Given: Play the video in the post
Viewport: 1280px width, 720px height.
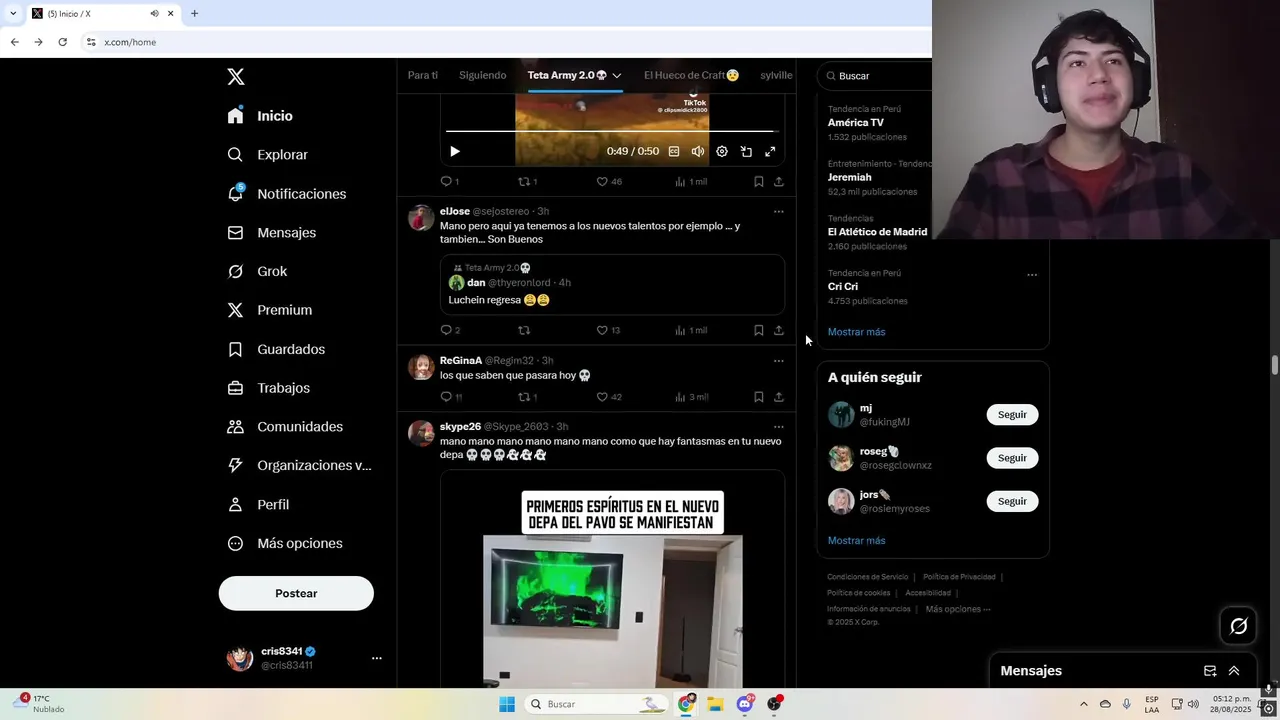Looking at the screenshot, I should 454,152.
